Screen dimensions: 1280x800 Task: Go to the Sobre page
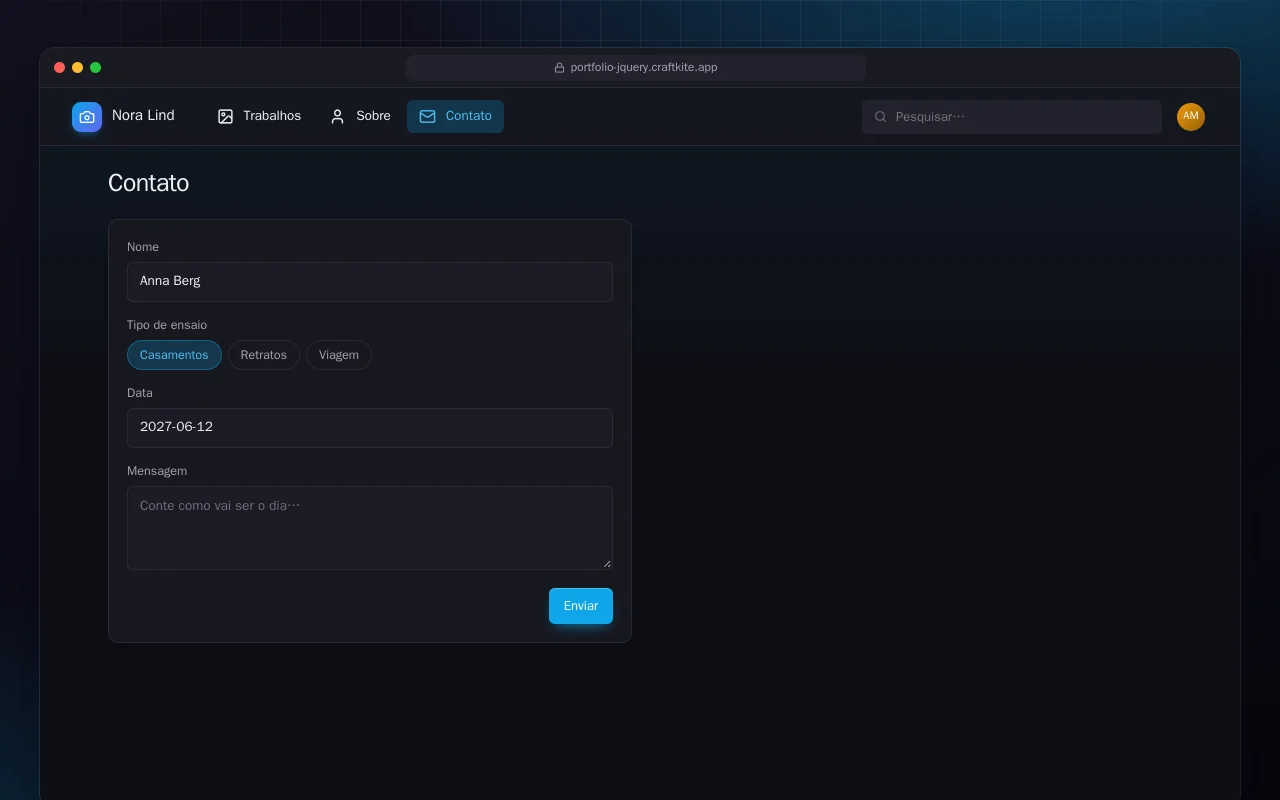[x=360, y=116]
